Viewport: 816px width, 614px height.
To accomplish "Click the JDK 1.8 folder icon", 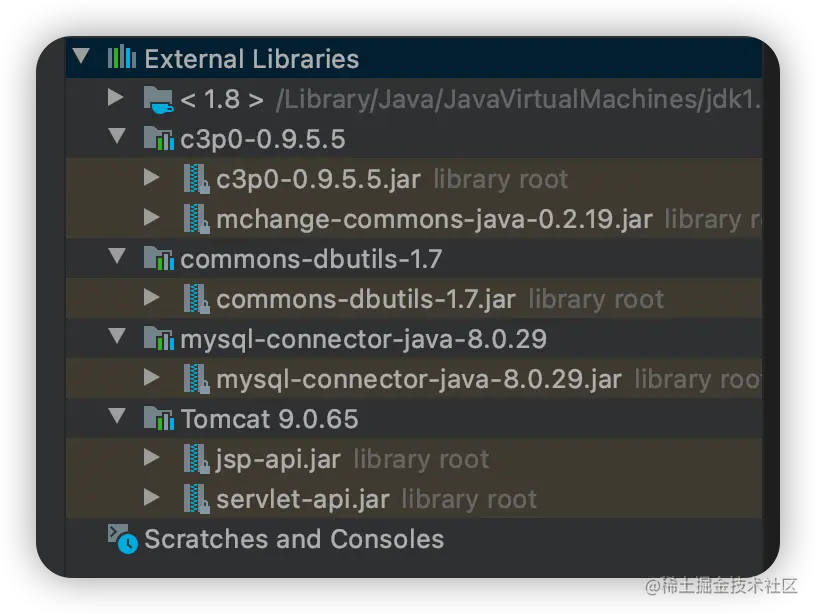I will 157,98.
